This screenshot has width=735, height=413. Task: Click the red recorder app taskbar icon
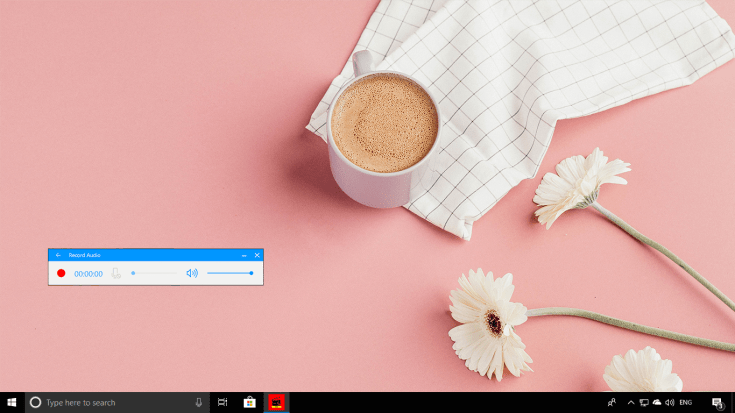click(x=276, y=402)
